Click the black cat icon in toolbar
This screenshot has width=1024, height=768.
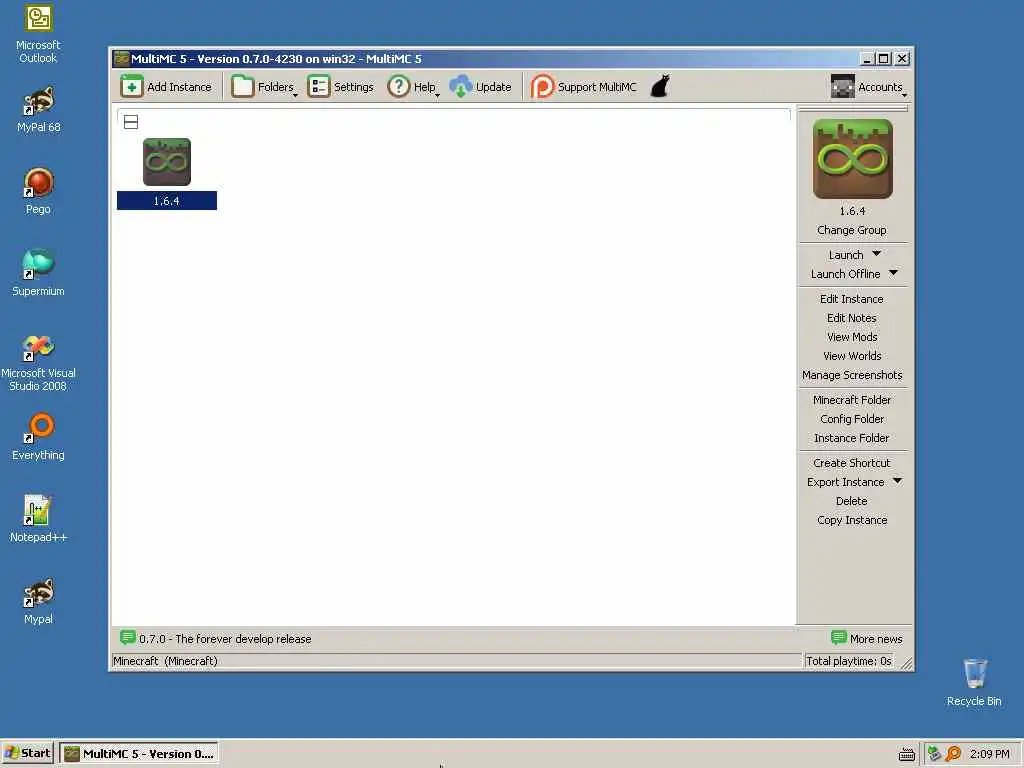coord(660,86)
